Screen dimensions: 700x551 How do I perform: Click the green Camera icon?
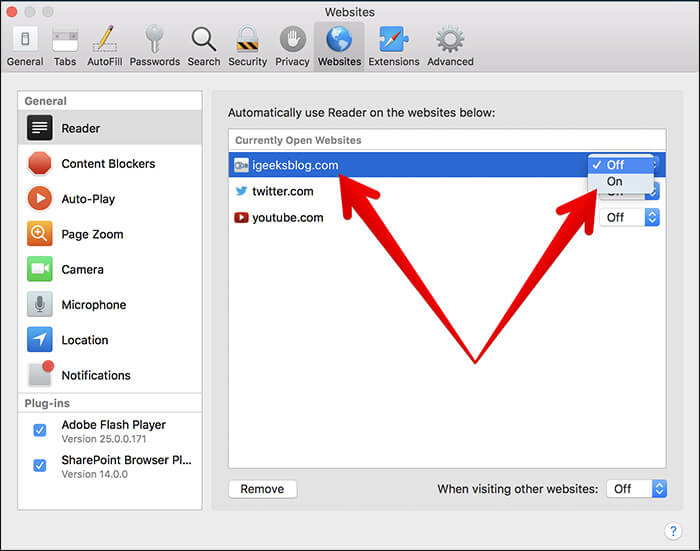(39, 269)
